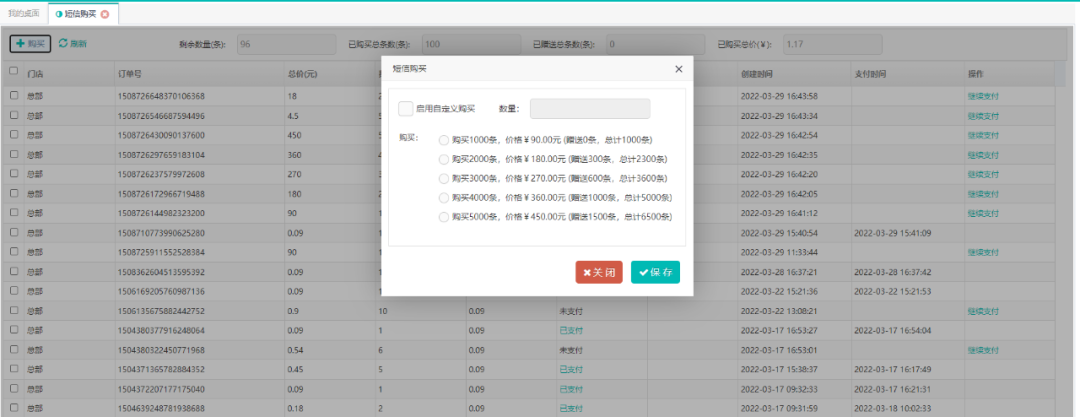
Task: Click the green 保存 button
Action: pyautogui.click(x=655, y=272)
